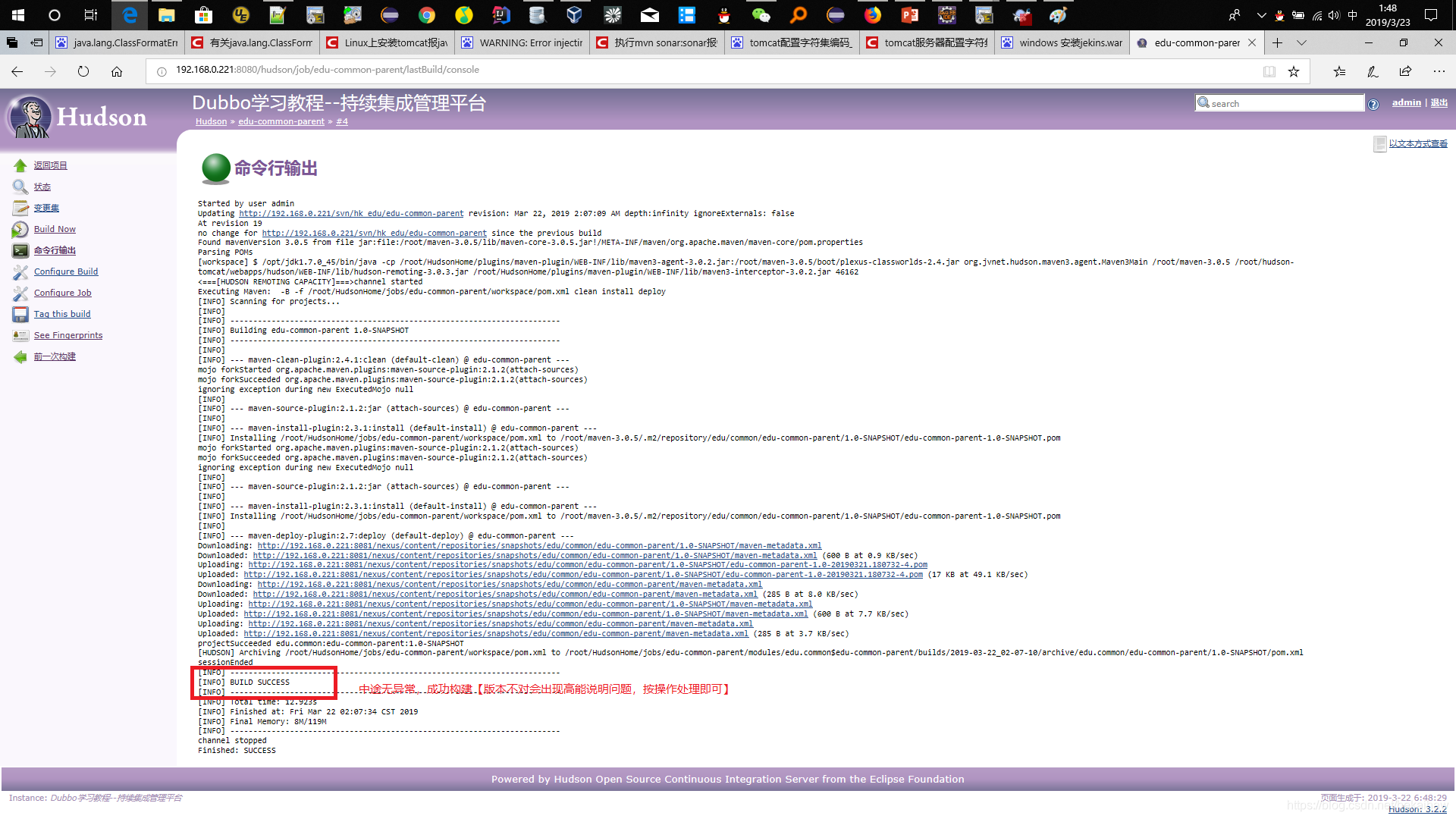Expand hidden system tray icons

[x=1261, y=14]
